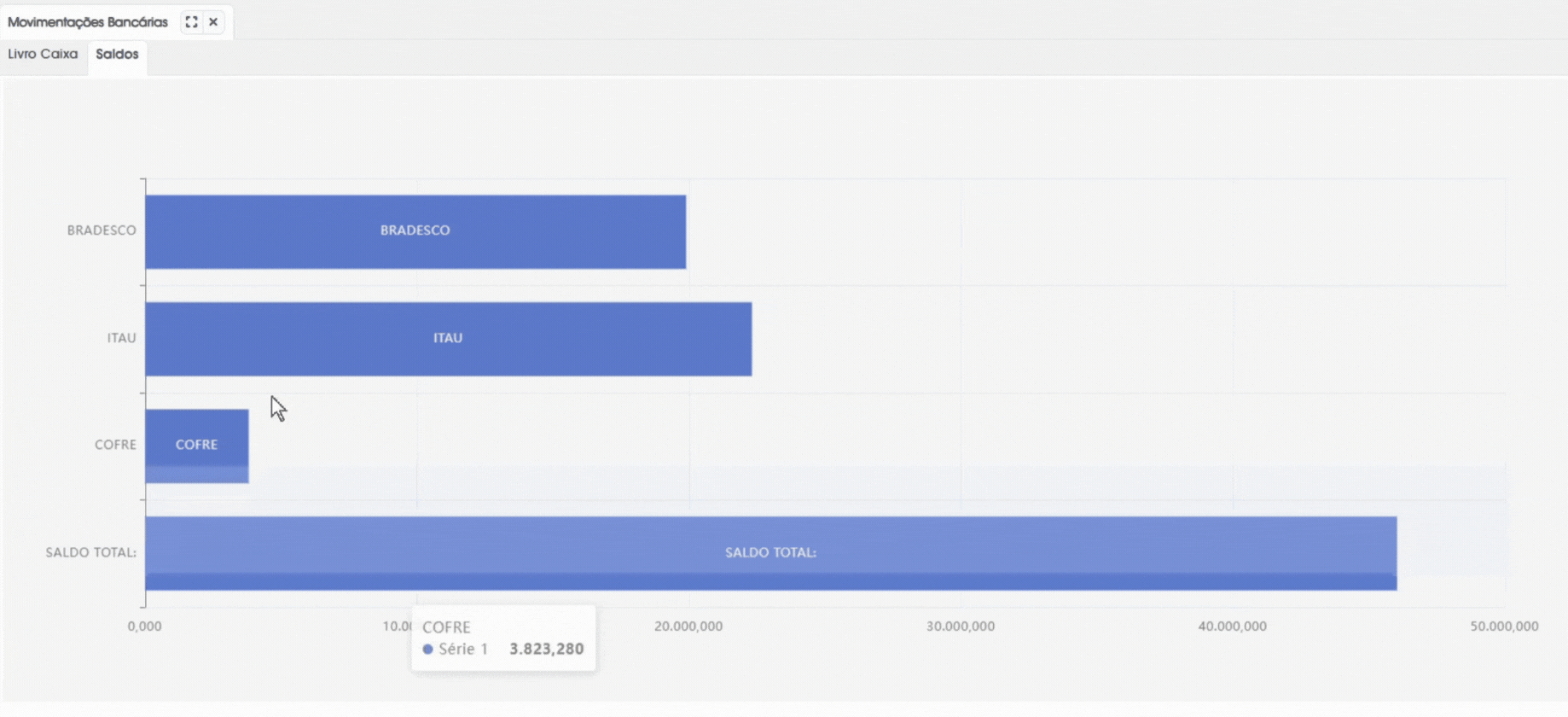1568x717 pixels.
Task: Click the COFRE y-axis label
Action: (115, 445)
